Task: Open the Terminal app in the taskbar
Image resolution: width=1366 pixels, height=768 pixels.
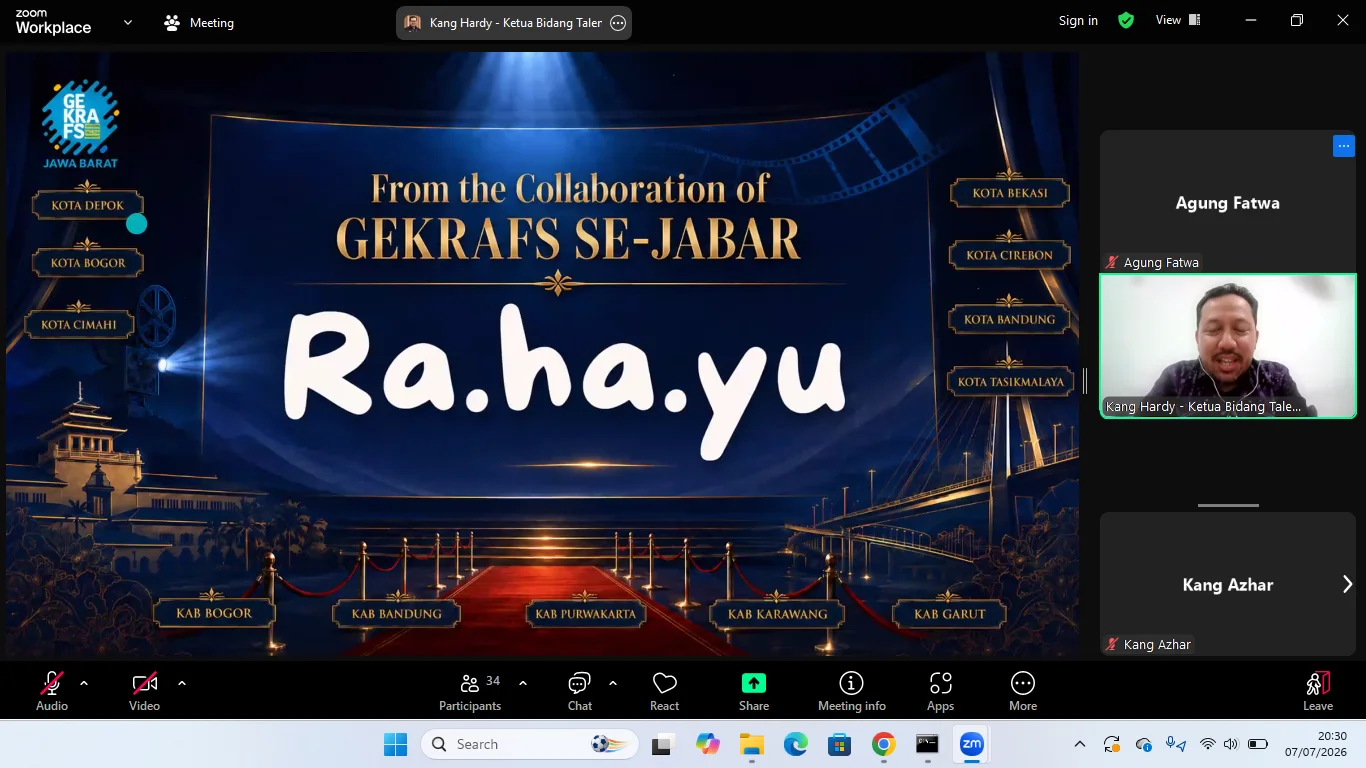Action: (927, 744)
